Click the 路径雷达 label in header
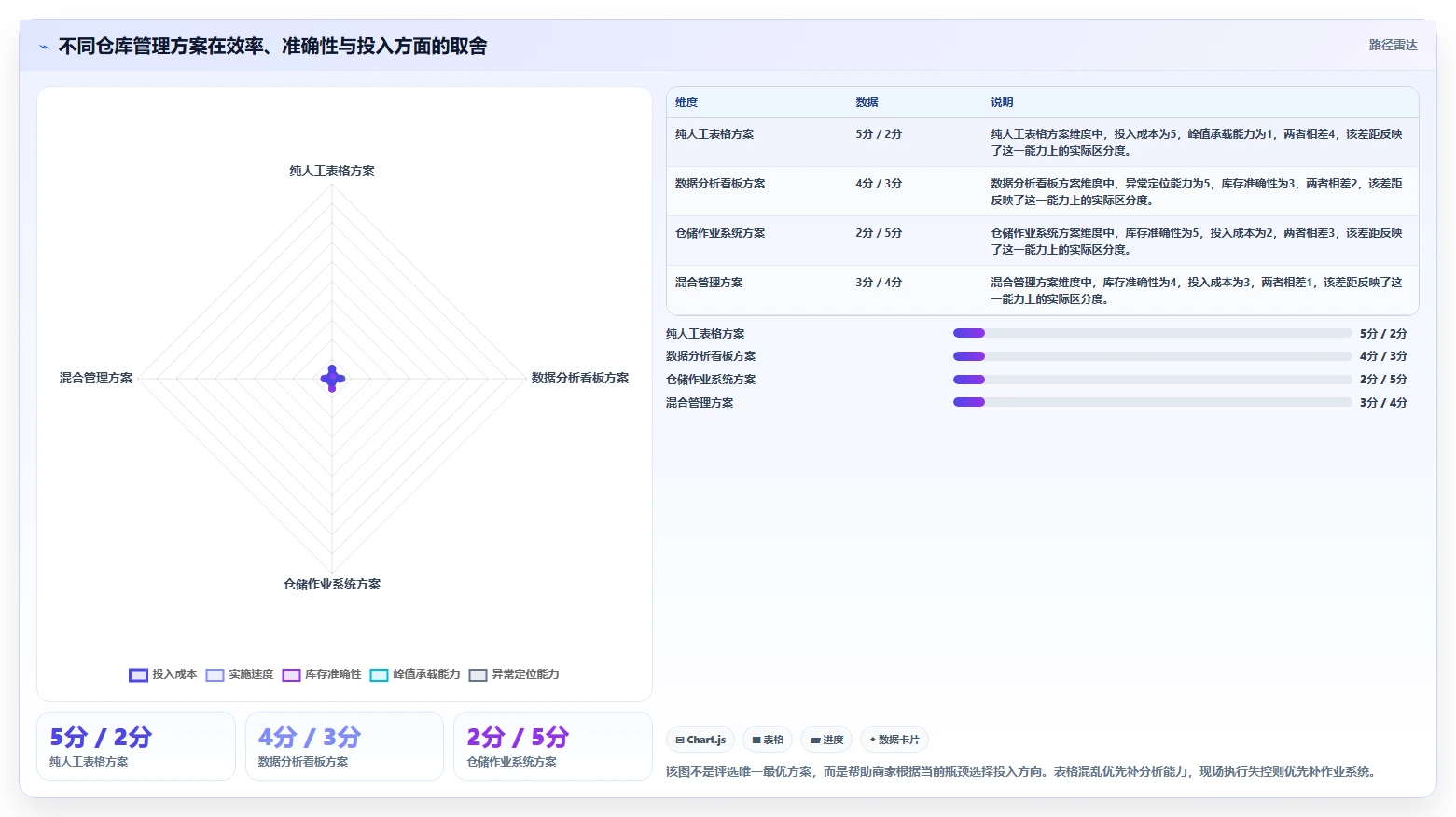The width and height of the screenshot is (1456, 817). 1393,45
